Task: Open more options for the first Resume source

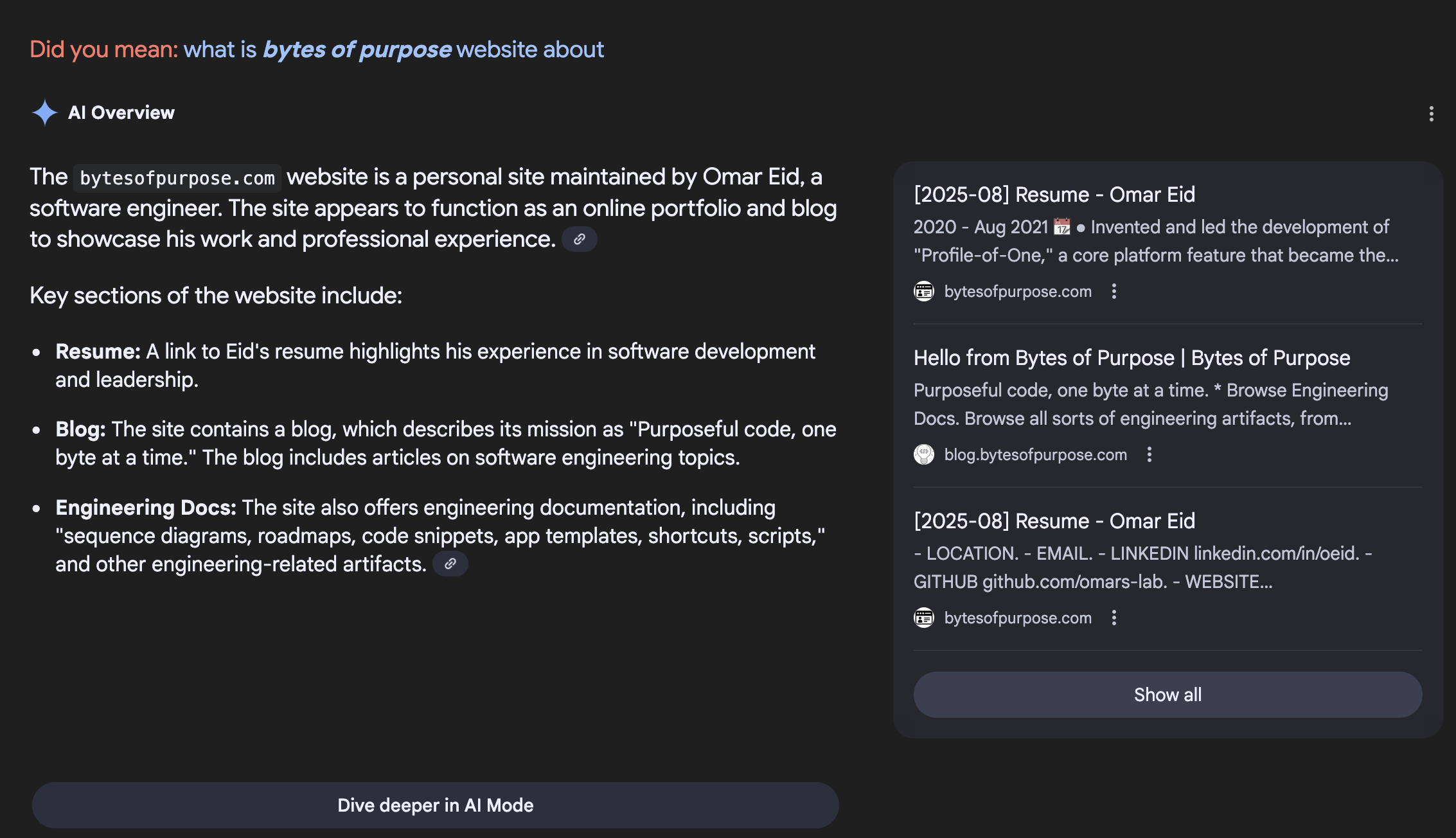Action: point(1114,291)
